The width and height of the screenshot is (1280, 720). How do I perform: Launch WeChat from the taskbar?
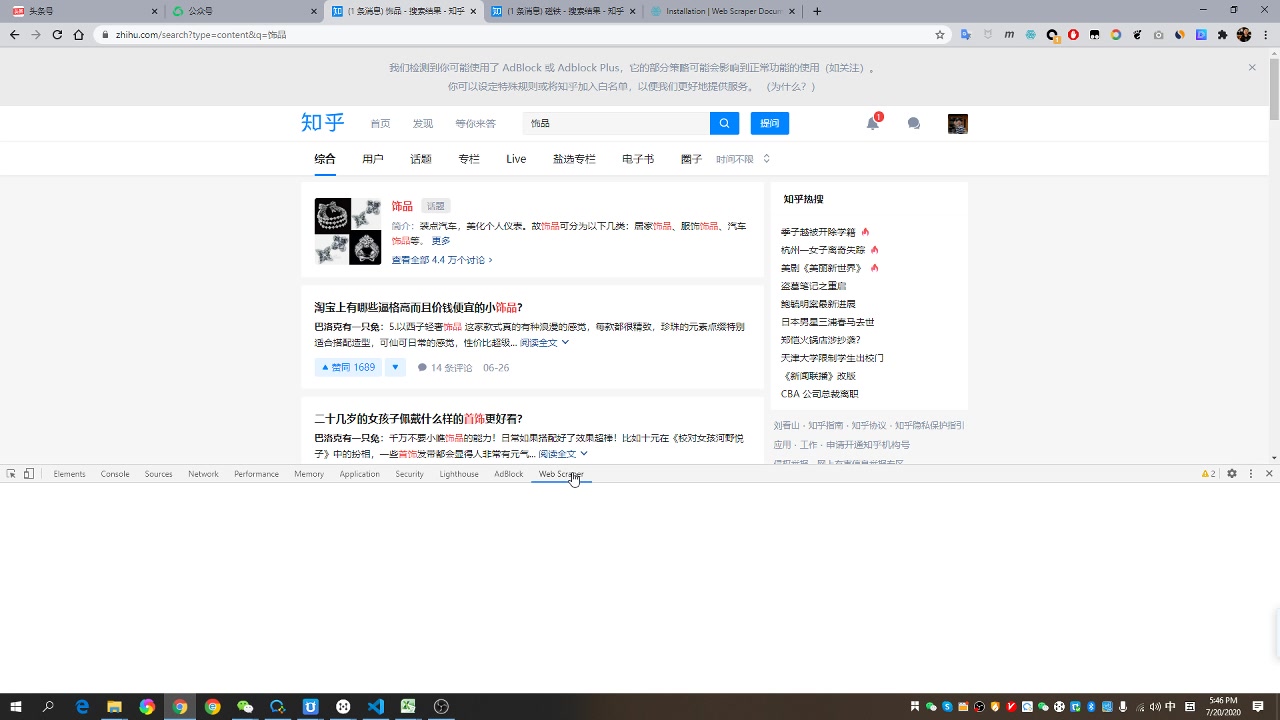point(245,707)
